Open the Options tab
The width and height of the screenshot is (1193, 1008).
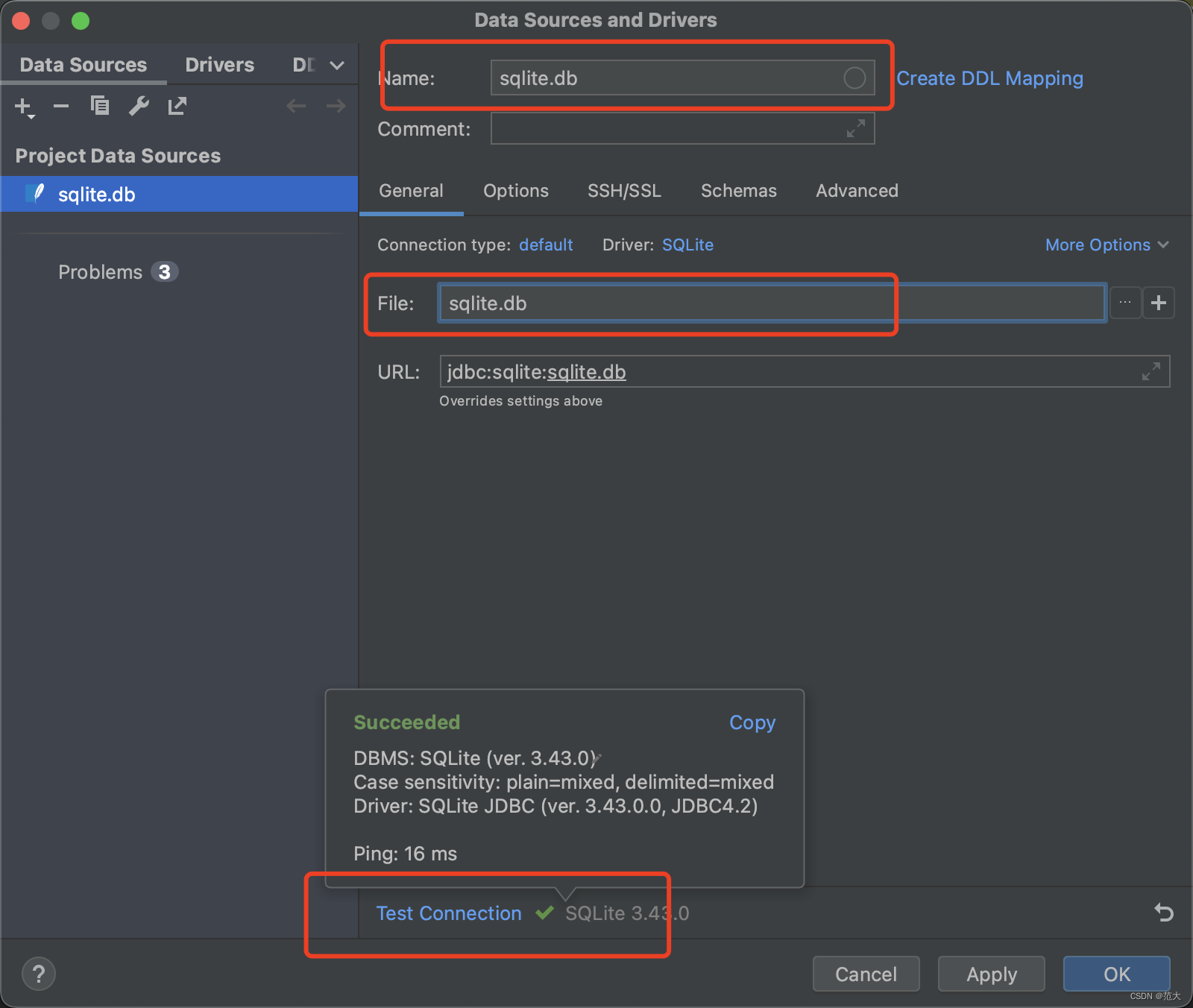point(516,191)
